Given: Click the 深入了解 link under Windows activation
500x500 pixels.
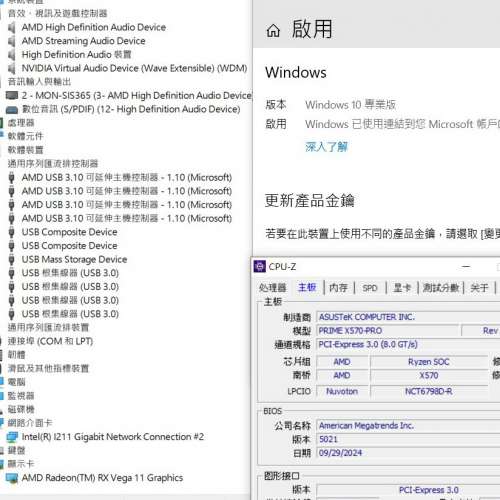Looking at the screenshot, I should point(326,147).
